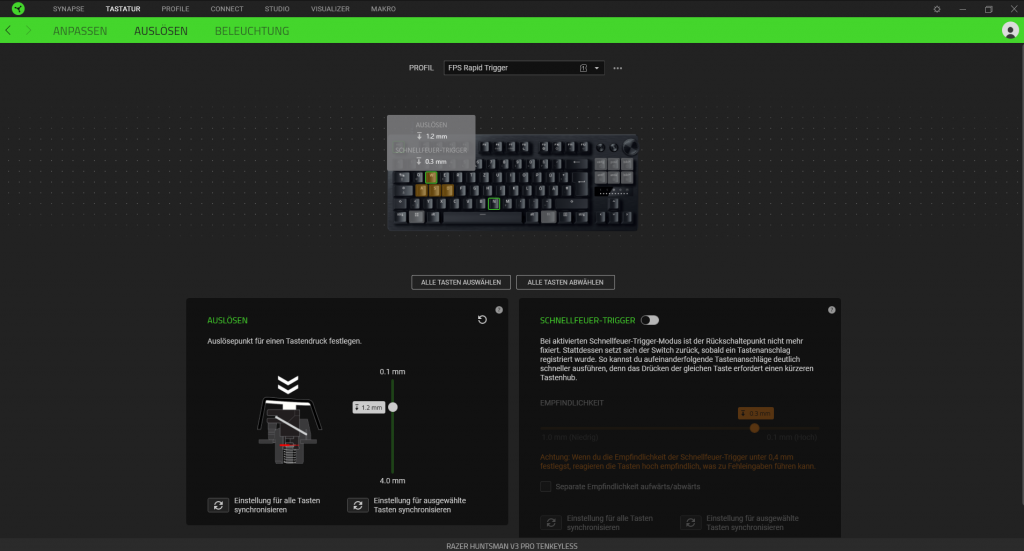The height and width of the screenshot is (551, 1024).
Task: Select the Enter key on the keyboard
Action: pyautogui.click(x=581, y=183)
